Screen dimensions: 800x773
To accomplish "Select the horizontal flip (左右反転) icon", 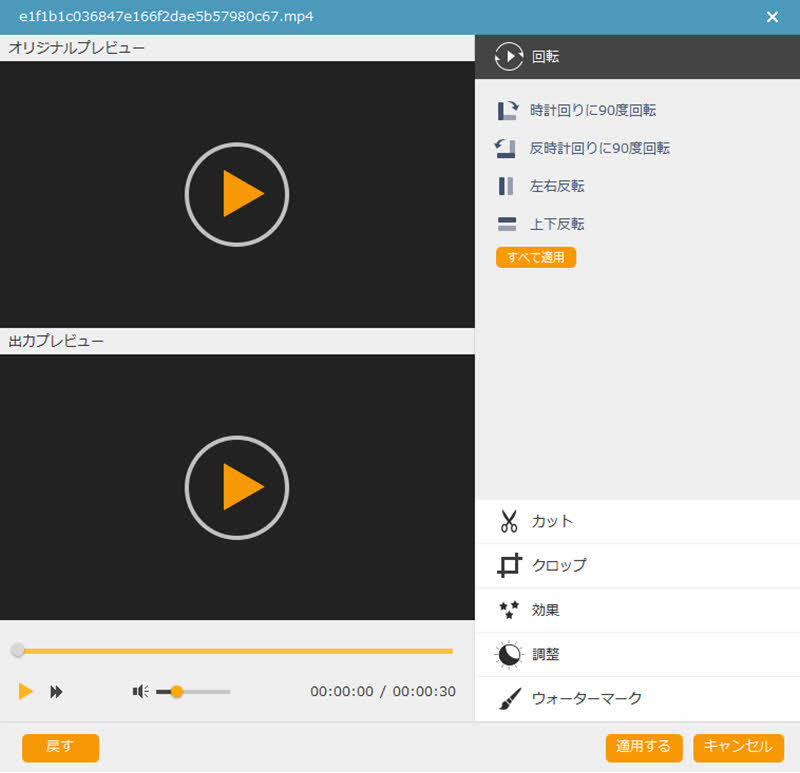I will [x=506, y=186].
